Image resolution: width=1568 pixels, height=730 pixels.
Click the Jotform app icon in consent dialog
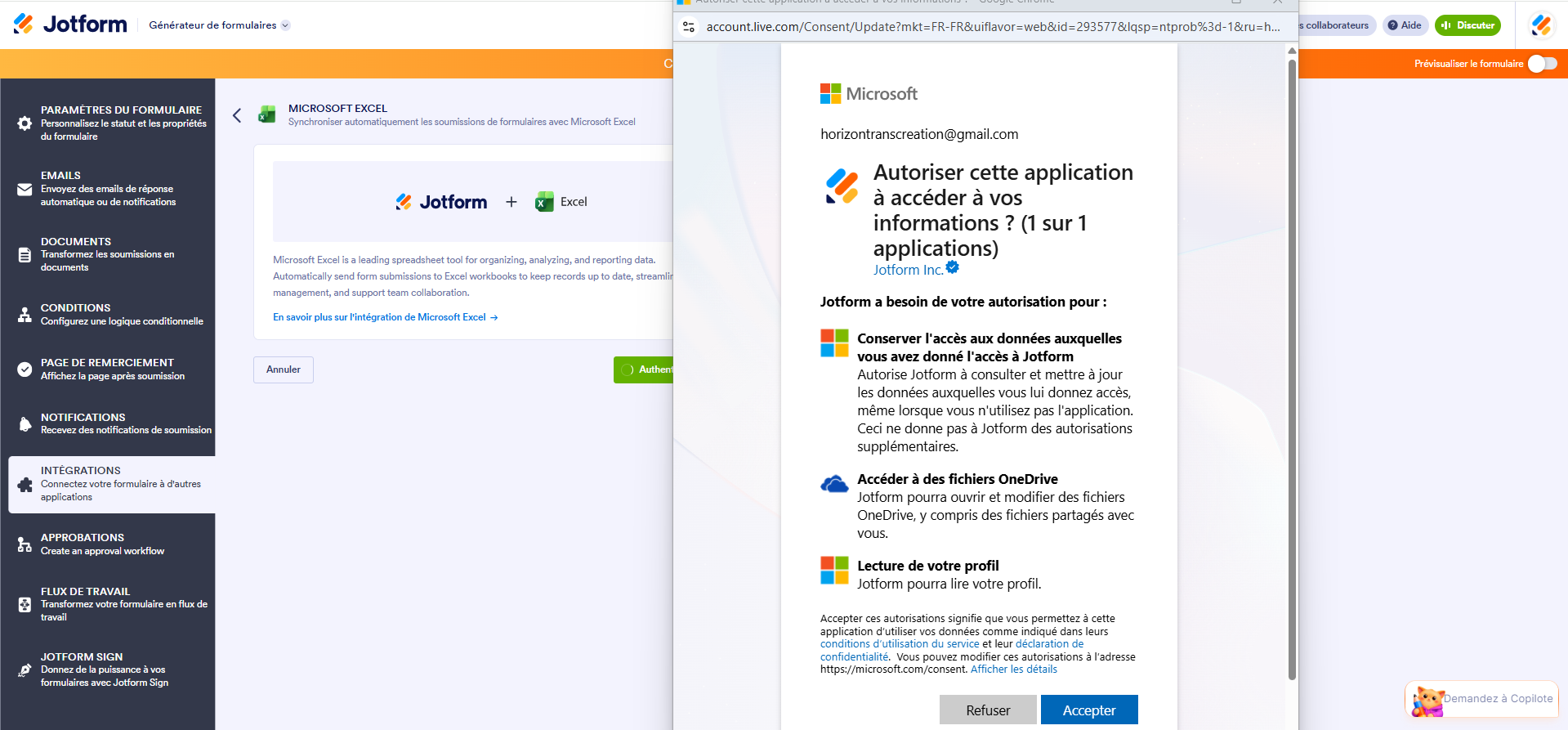tap(842, 186)
